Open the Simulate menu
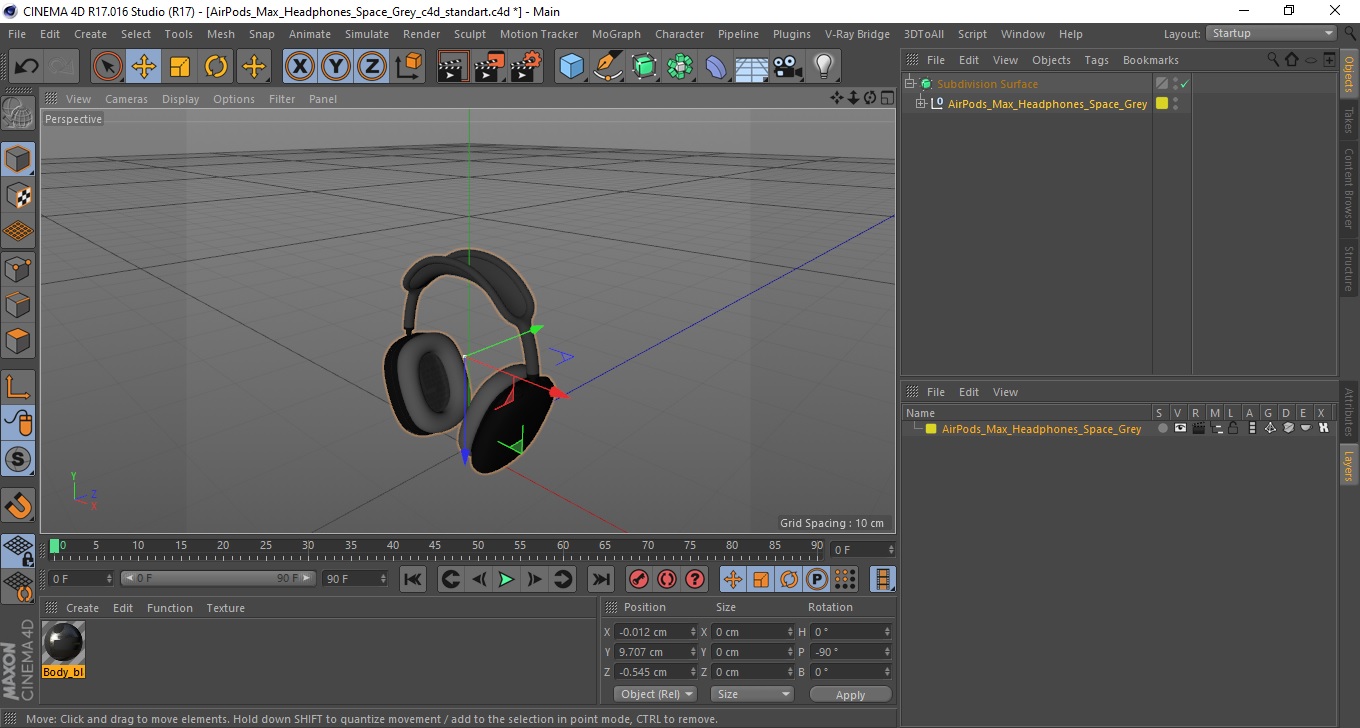This screenshot has height=728, width=1360. (x=367, y=34)
